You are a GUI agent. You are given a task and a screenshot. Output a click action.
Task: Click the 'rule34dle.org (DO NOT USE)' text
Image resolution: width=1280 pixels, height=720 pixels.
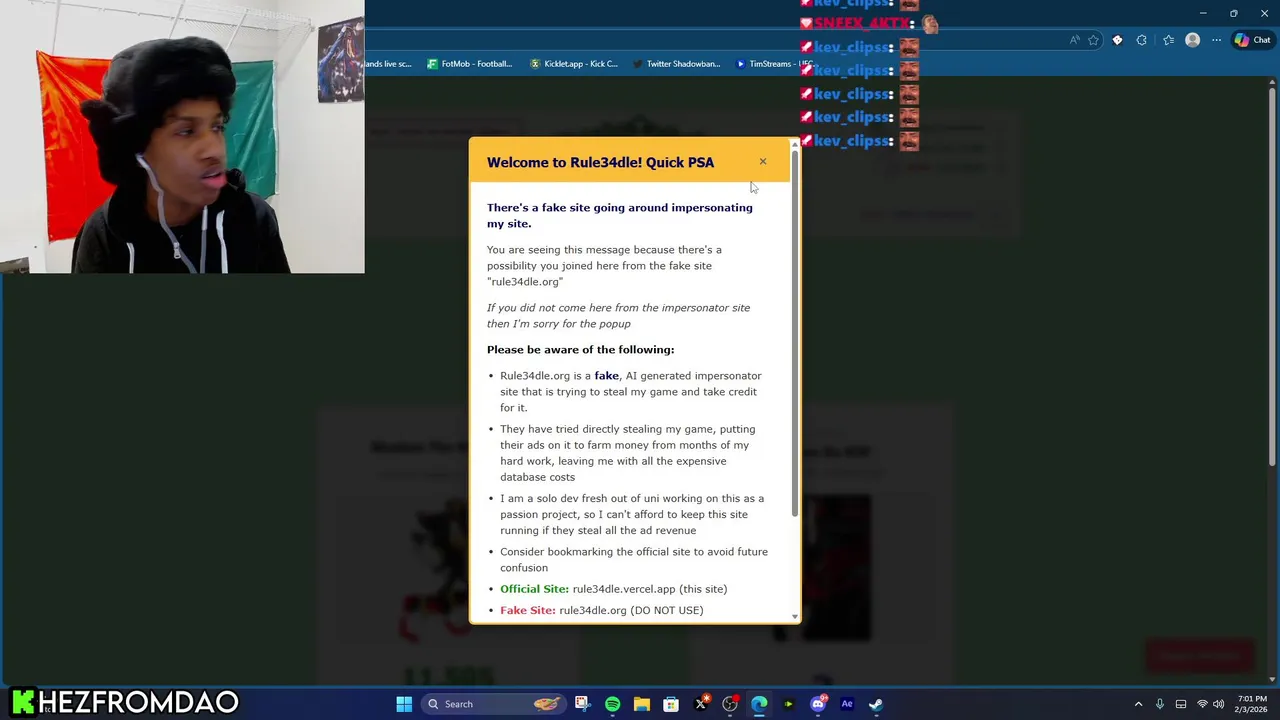631,610
